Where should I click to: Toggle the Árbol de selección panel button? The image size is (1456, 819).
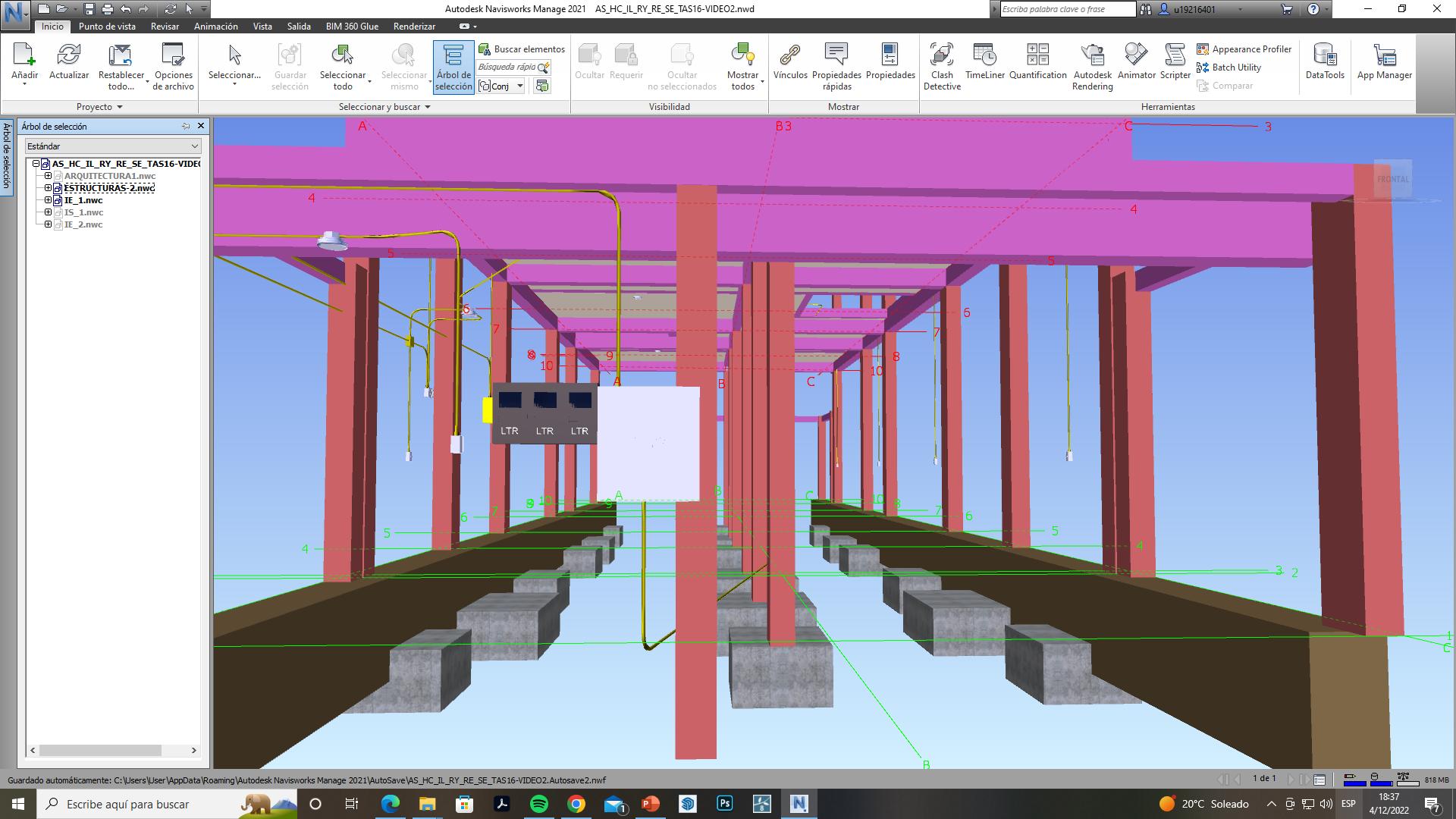(453, 67)
